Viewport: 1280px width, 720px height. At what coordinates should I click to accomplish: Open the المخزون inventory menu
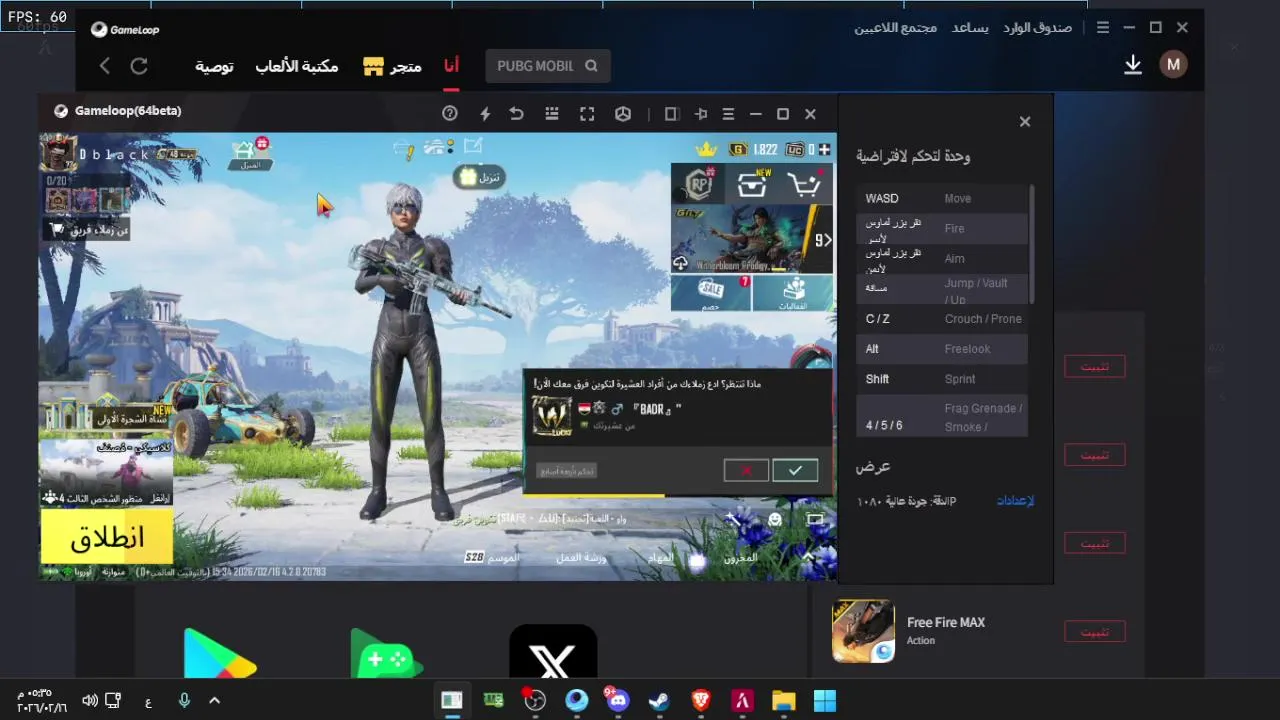[x=741, y=557]
